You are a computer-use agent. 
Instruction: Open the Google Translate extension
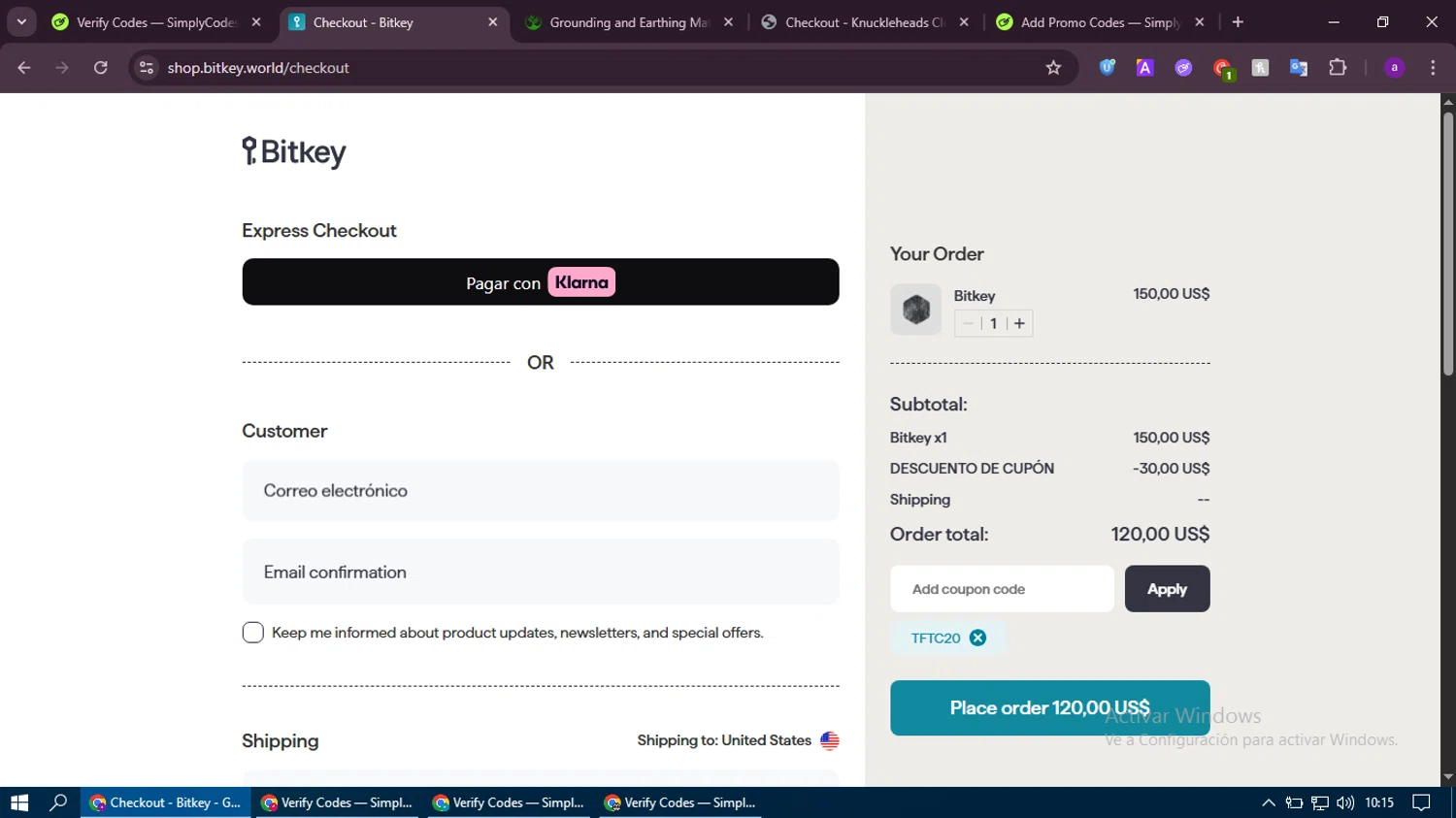[1299, 68]
